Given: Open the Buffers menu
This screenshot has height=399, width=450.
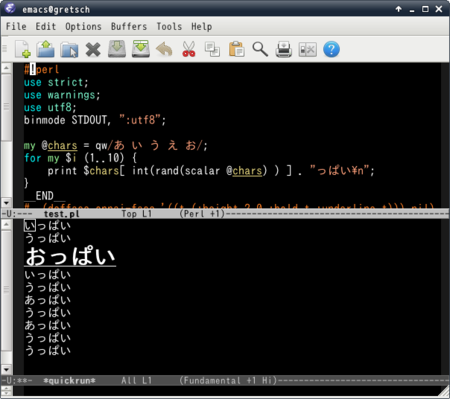Looking at the screenshot, I should [129, 26].
